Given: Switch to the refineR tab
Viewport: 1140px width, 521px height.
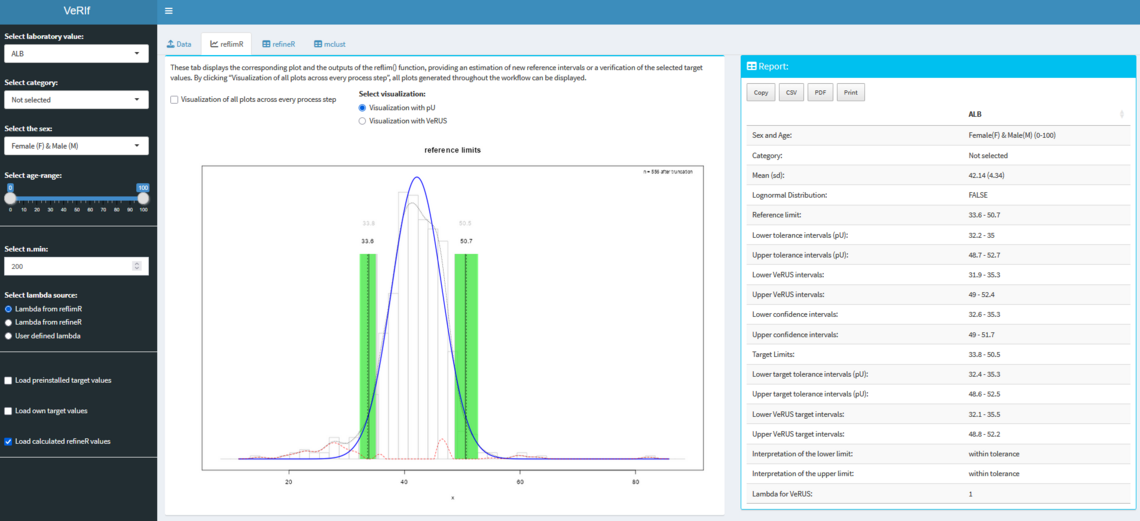Looking at the screenshot, I should tap(278, 44).
